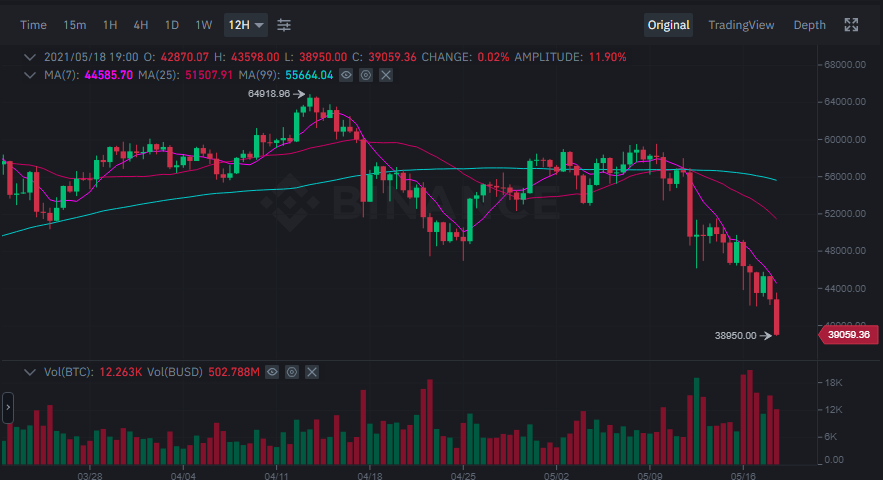Remove the Volume indicator
This screenshot has height=480, width=883.
click(x=312, y=372)
